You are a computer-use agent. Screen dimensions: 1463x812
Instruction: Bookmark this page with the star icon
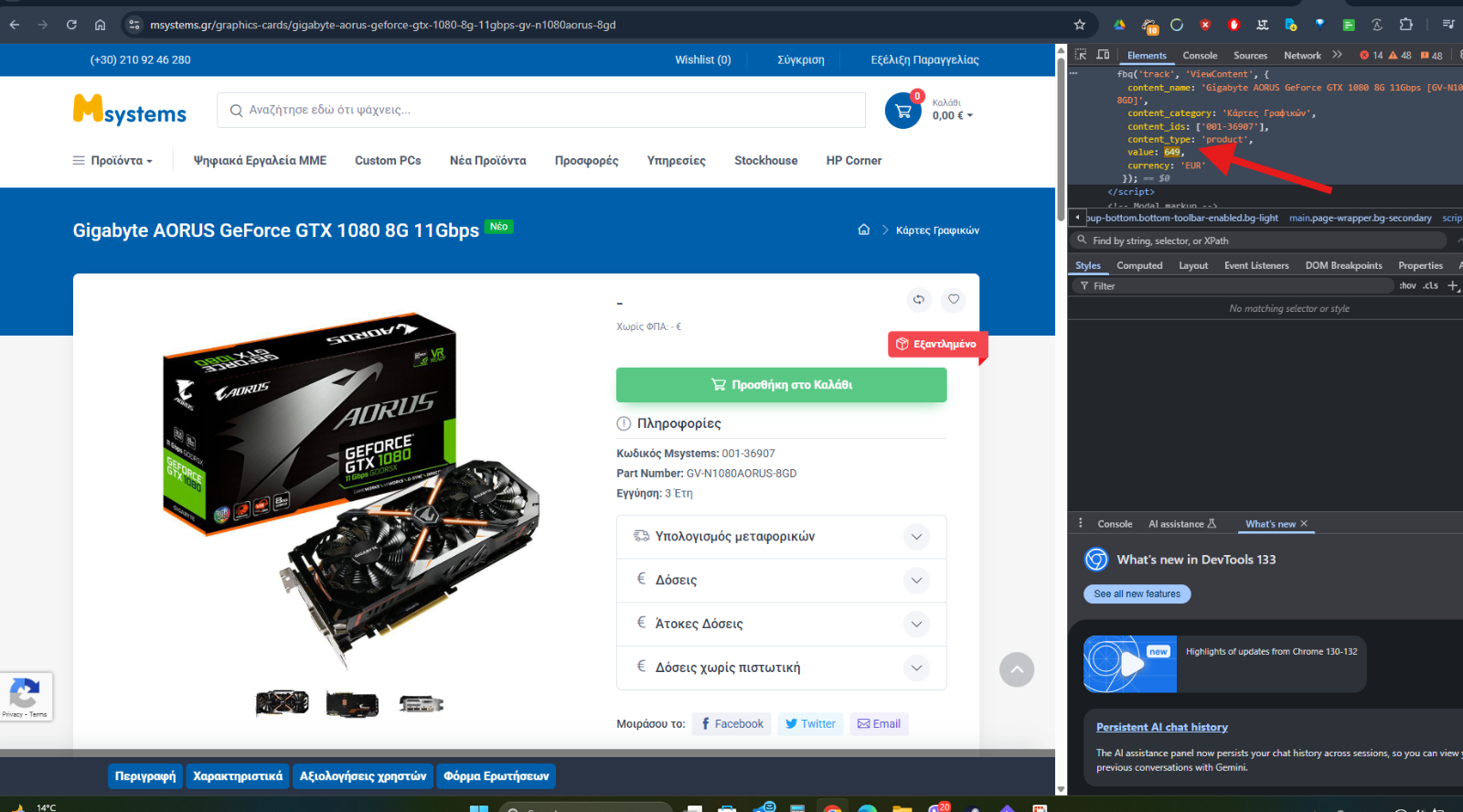[x=1080, y=25]
